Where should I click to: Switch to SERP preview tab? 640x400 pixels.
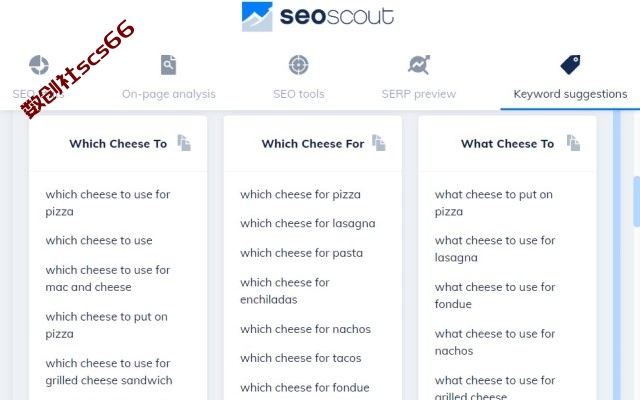419,94
